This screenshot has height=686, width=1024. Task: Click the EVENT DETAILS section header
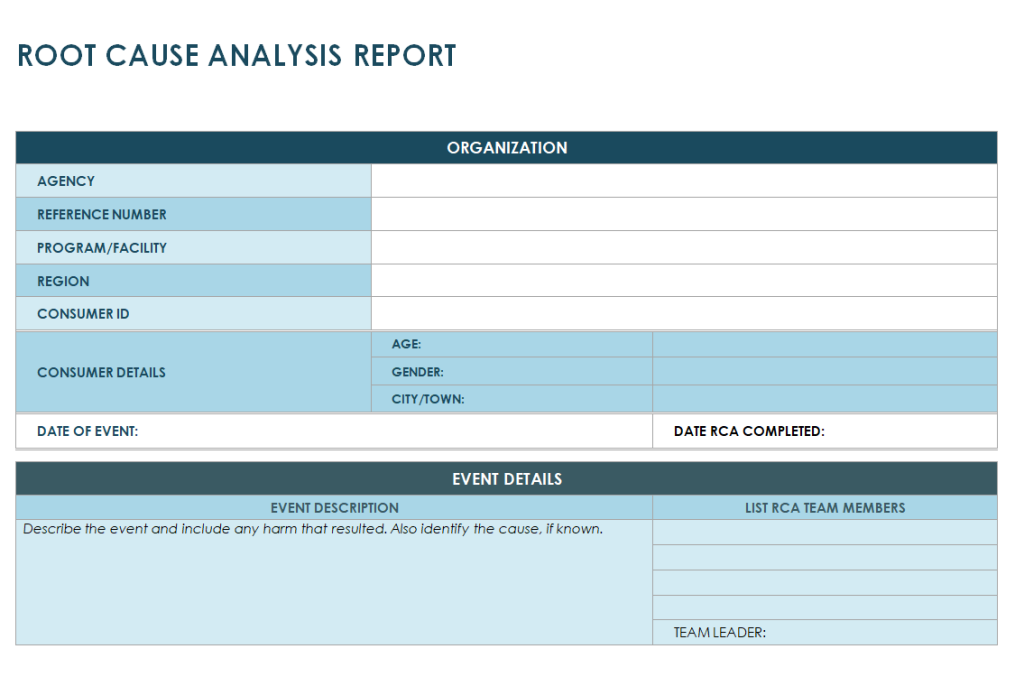[506, 479]
